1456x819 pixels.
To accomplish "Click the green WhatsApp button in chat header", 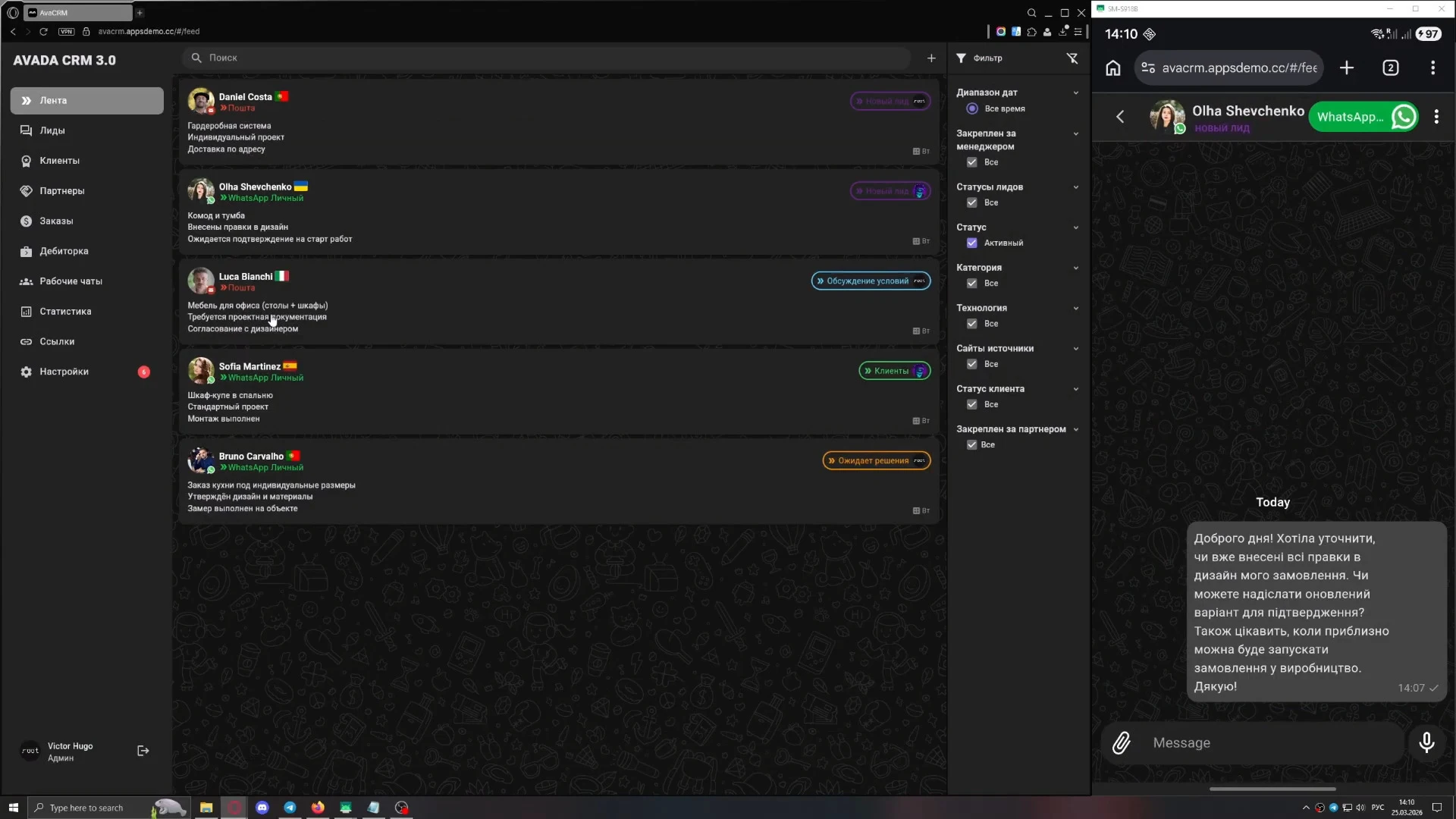I will [x=1363, y=117].
